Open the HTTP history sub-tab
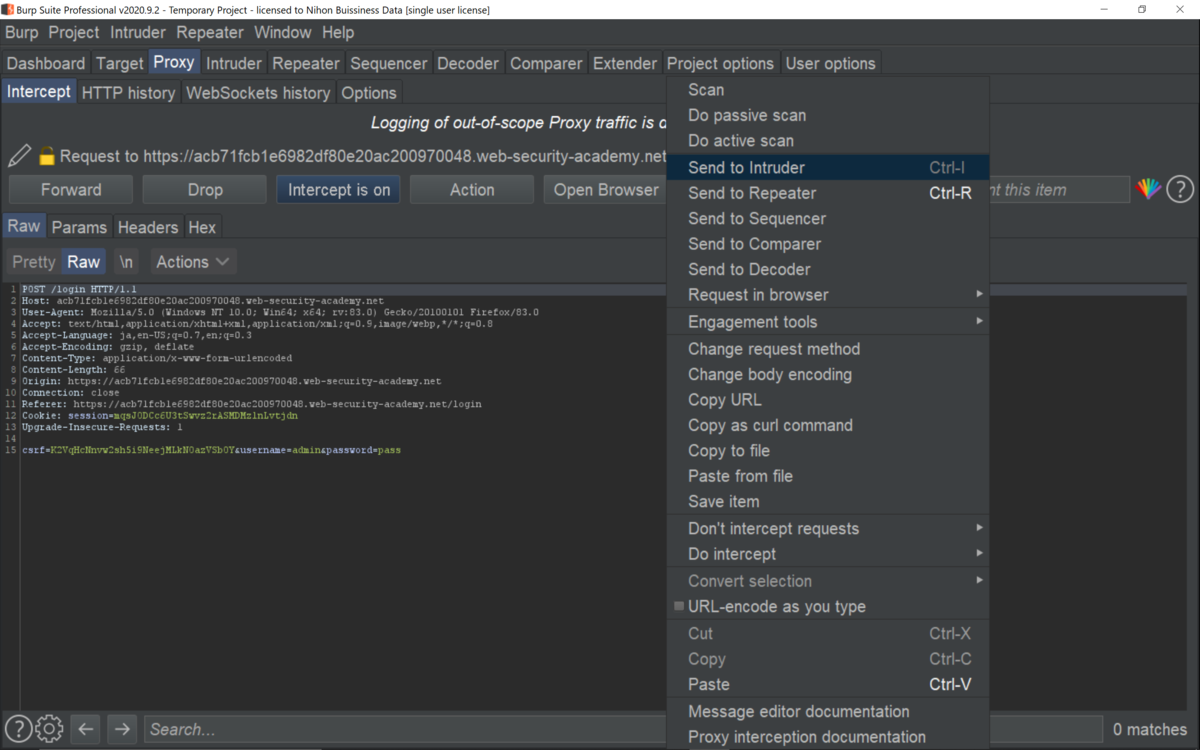The width and height of the screenshot is (1200, 750). click(x=129, y=93)
